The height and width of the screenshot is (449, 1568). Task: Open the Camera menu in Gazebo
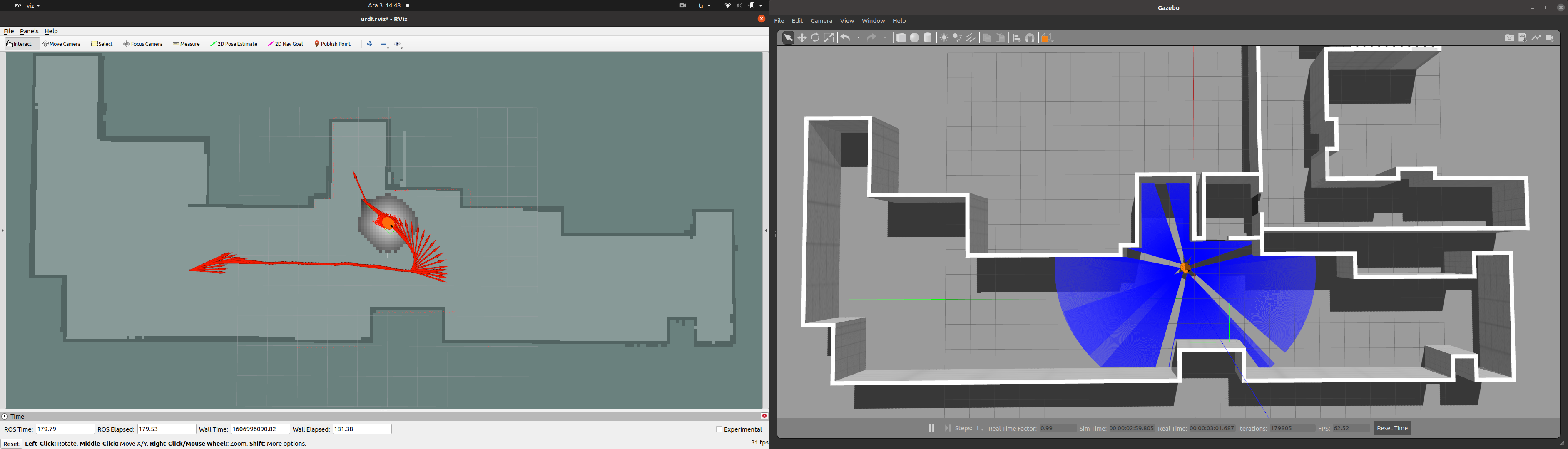coord(821,21)
